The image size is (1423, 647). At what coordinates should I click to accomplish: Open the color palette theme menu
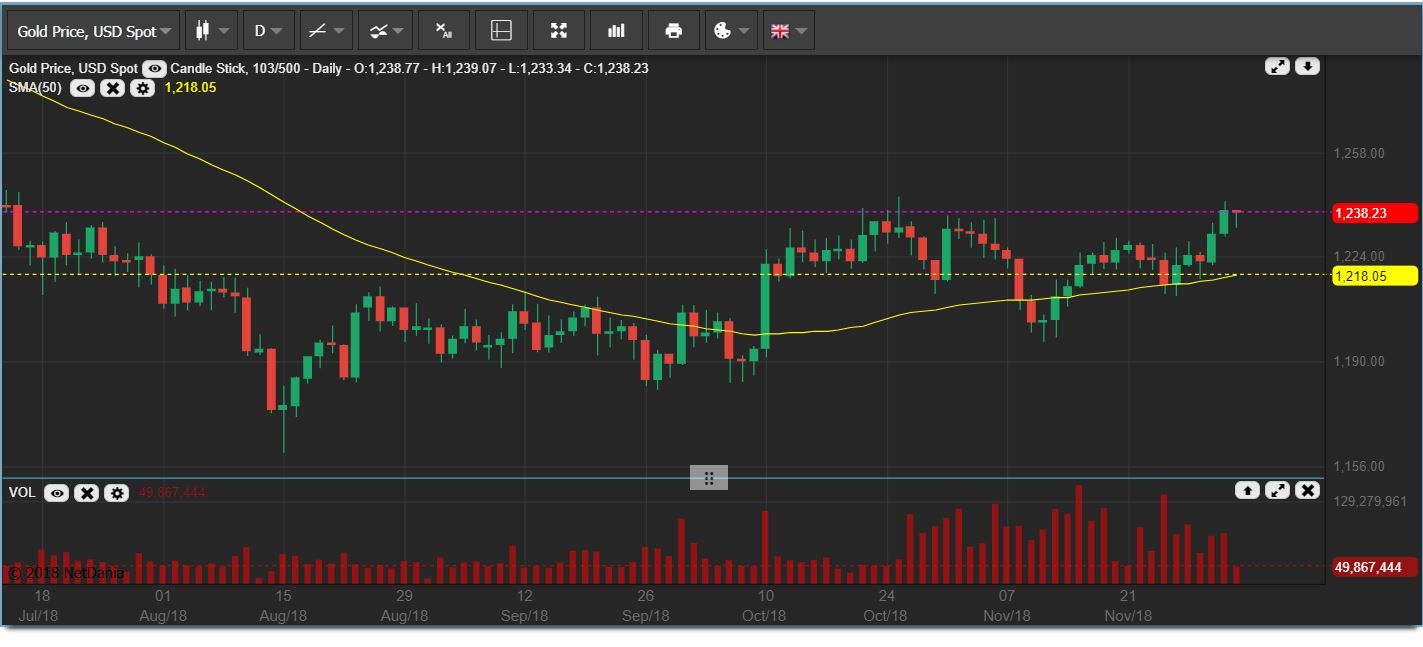click(x=731, y=31)
